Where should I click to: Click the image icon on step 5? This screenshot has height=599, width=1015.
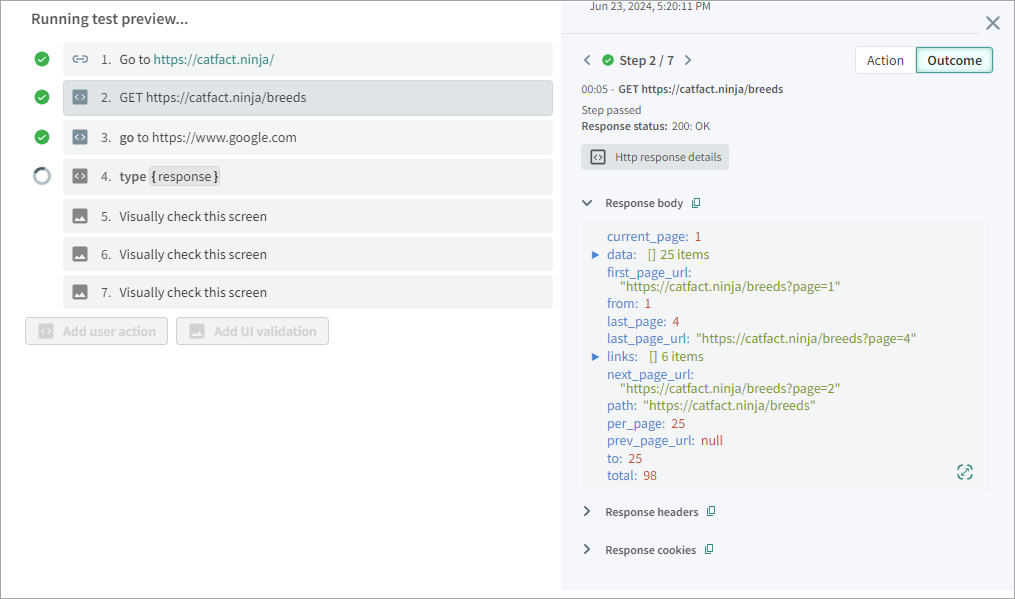[80, 216]
